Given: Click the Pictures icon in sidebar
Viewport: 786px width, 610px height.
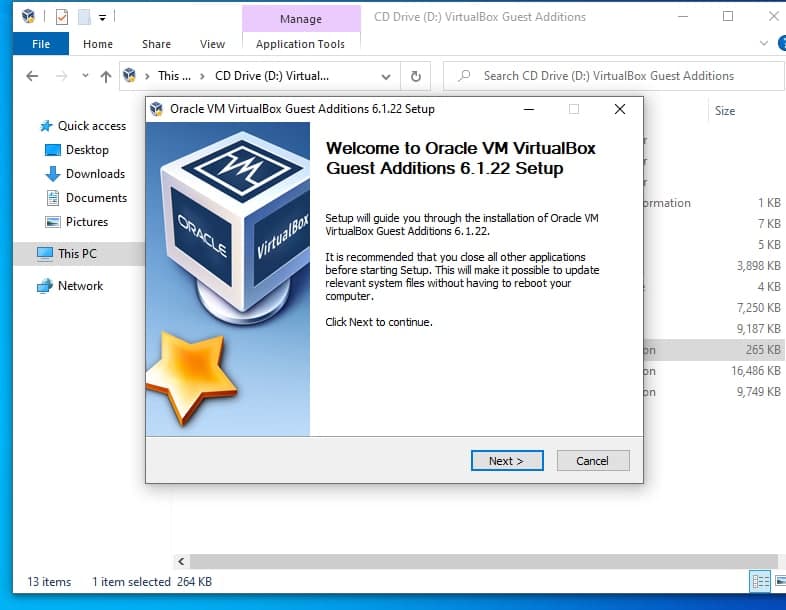Looking at the screenshot, I should coord(53,222).
